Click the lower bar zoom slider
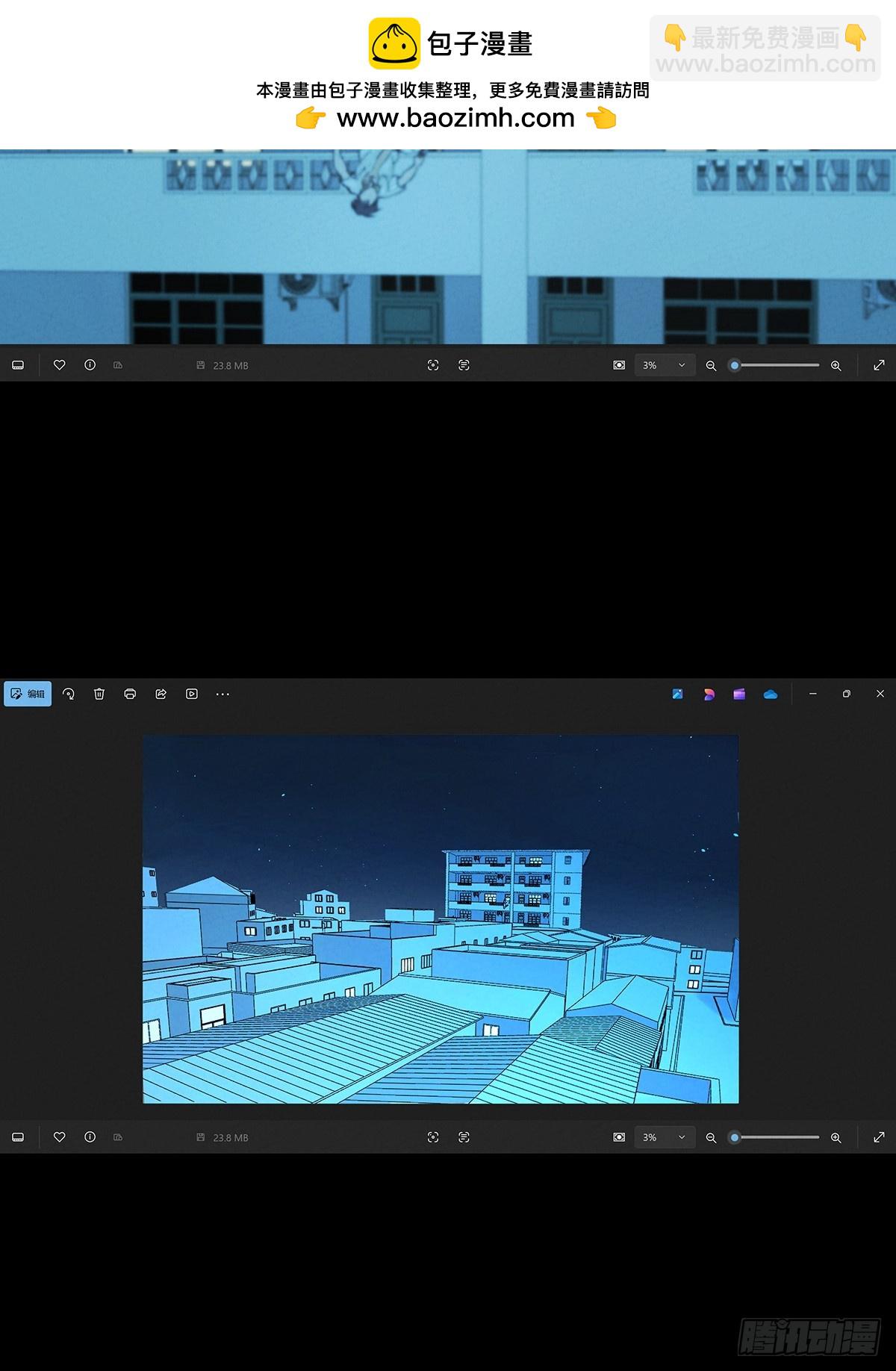 (x=776, y=1137)
